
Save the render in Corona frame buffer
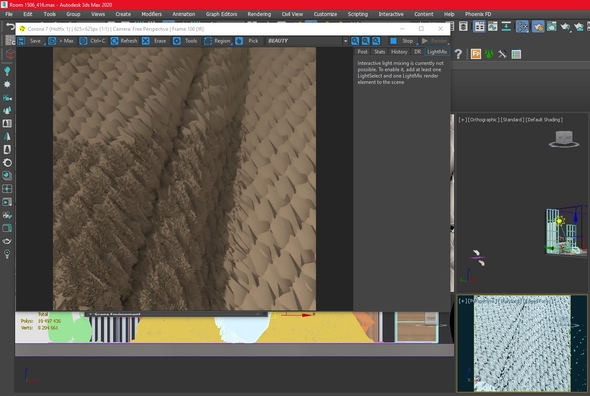click(x=30, y=41)
